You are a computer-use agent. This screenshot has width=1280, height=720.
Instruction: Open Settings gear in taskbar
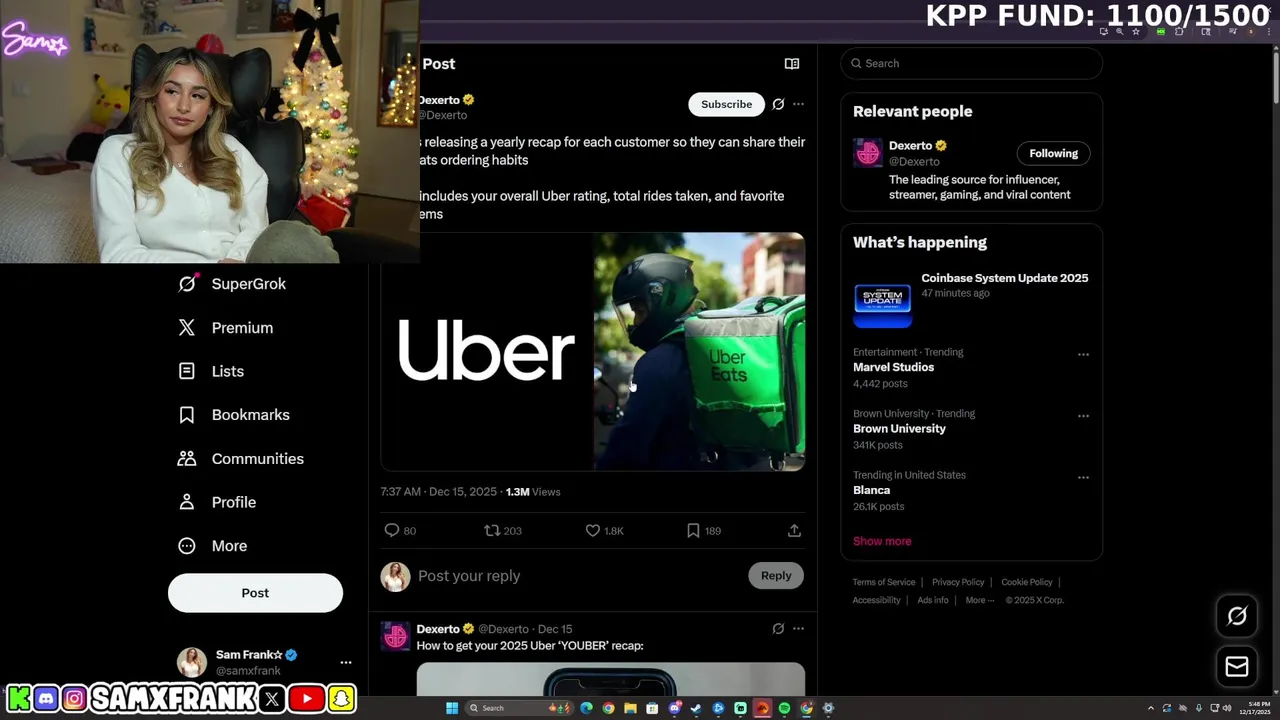[828, 708]
